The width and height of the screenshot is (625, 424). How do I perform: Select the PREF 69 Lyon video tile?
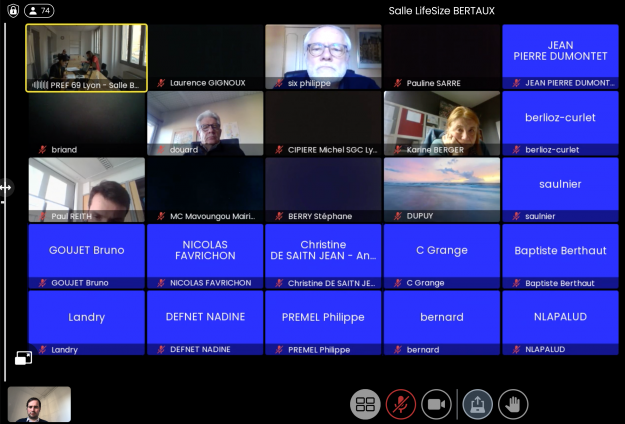pos(87,57)
